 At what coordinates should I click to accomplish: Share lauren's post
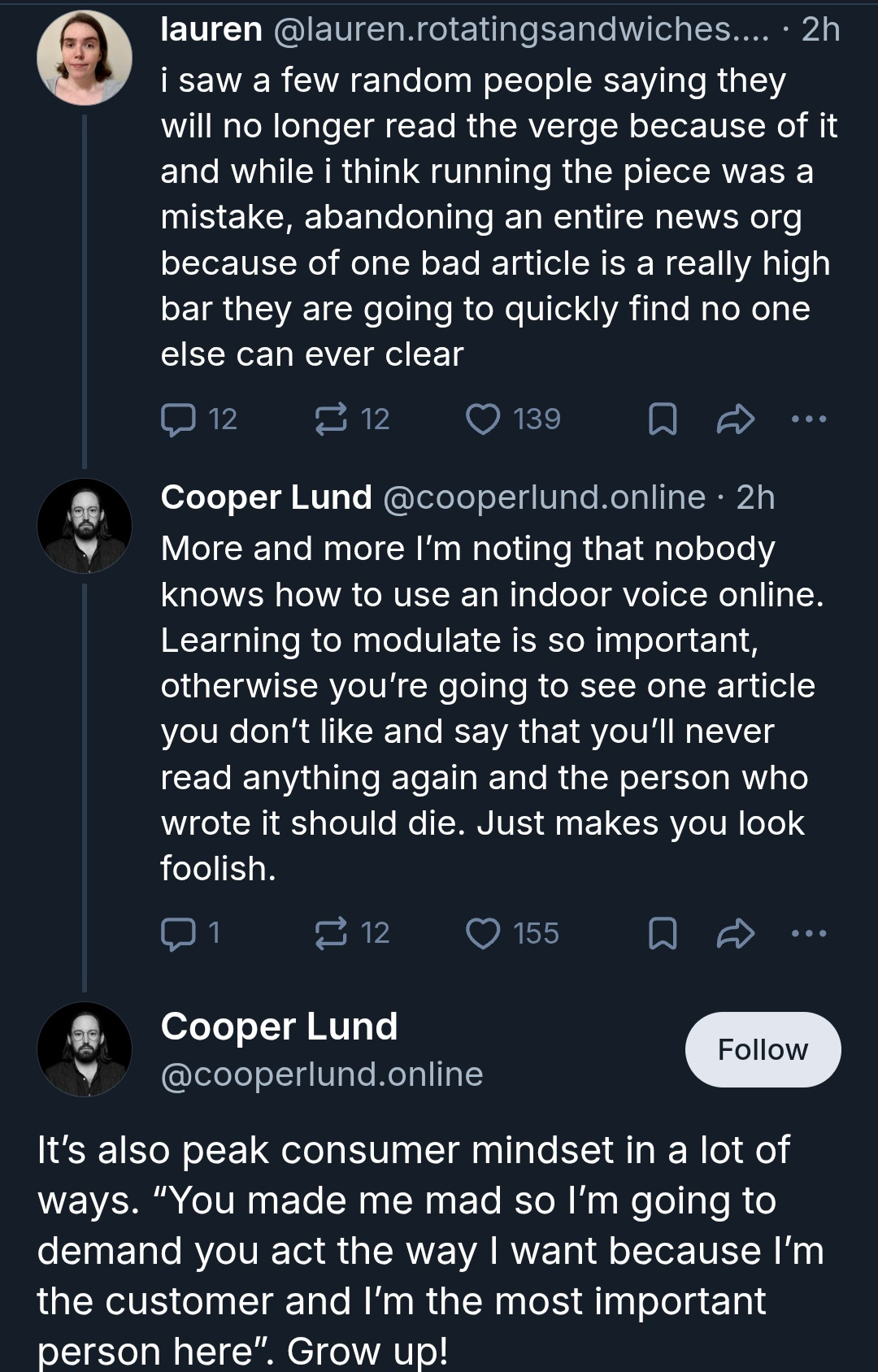tap(735, 419)
